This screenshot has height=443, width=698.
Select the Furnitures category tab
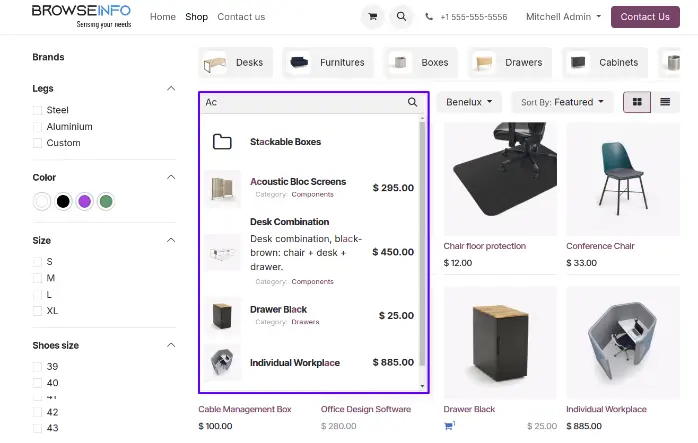pos(328,63)
